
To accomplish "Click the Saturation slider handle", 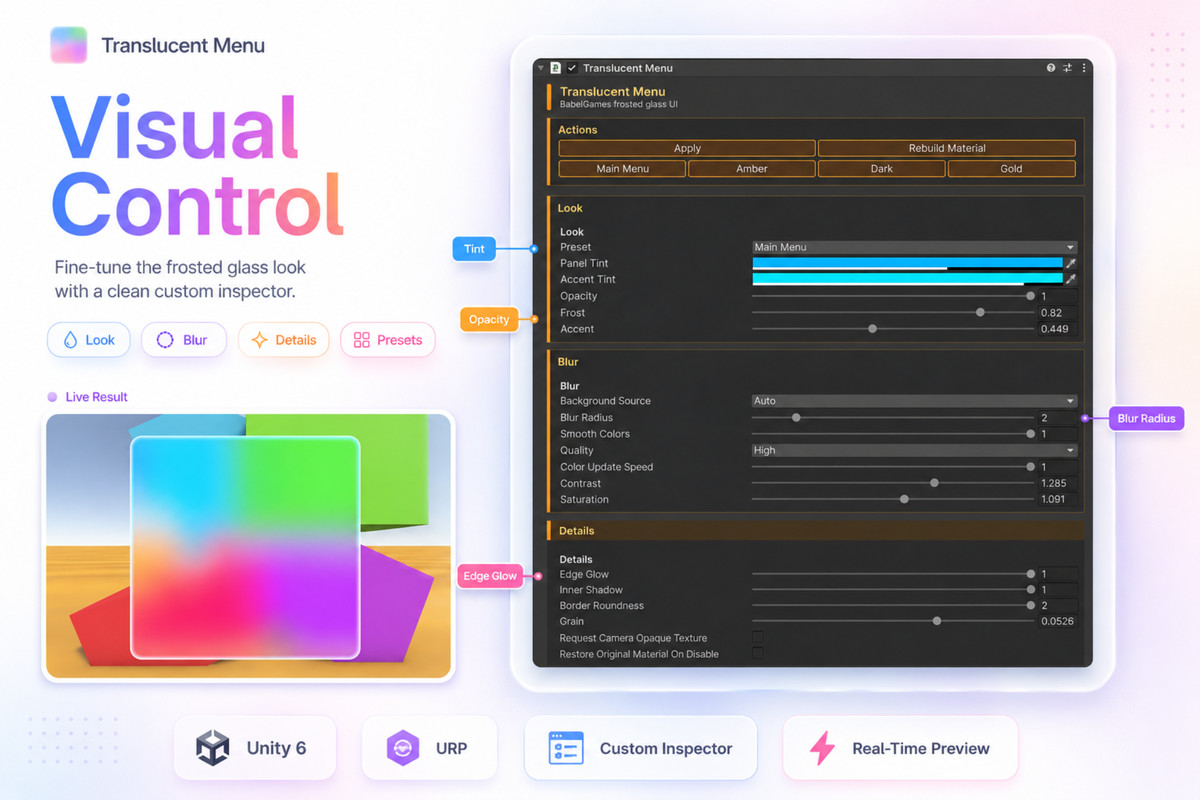I will (904, 499).
